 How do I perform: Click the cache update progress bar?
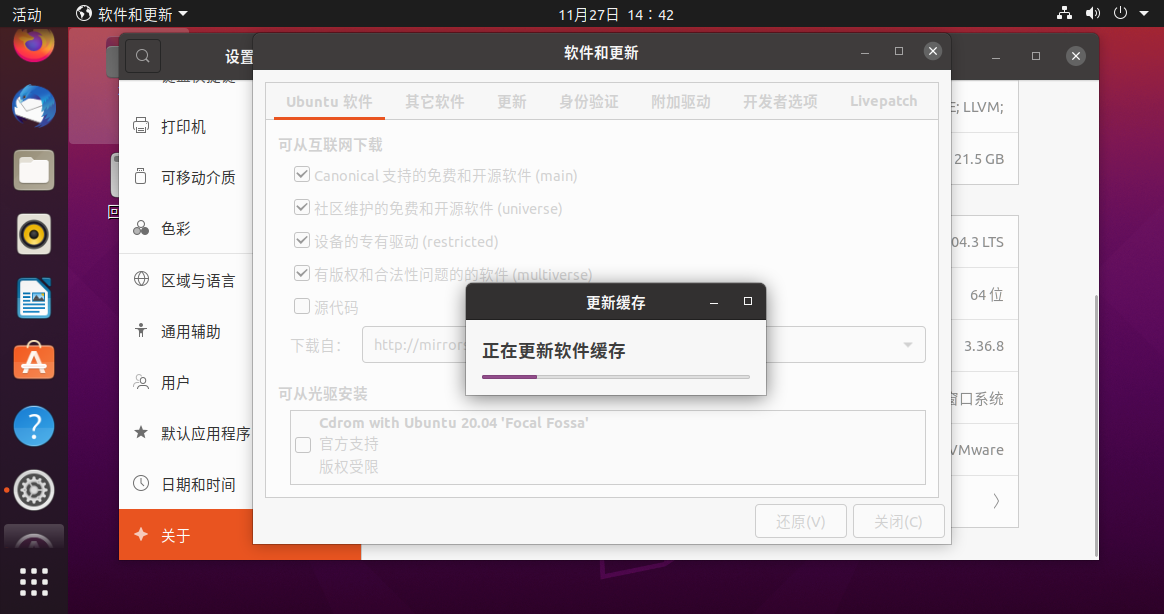click(615, 377)
